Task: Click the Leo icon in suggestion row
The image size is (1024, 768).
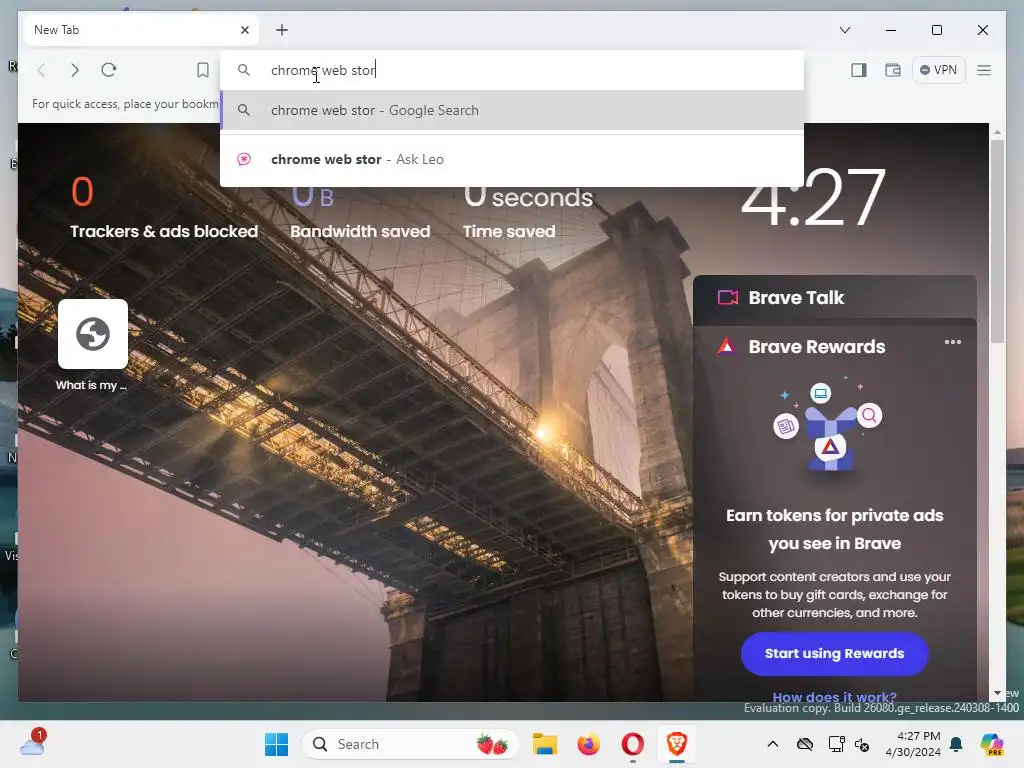Action: click(244, 159)
